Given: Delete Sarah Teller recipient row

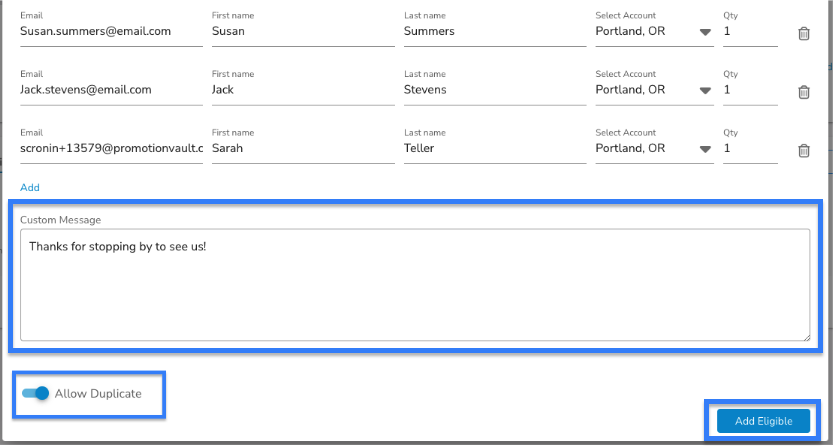Looking at the screenshot, I should point(804,151).
